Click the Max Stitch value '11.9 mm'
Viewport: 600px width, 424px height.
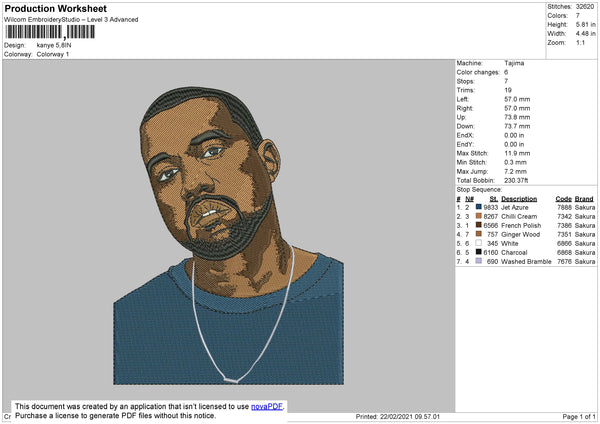pyautogui.click(x=517, y=153)
